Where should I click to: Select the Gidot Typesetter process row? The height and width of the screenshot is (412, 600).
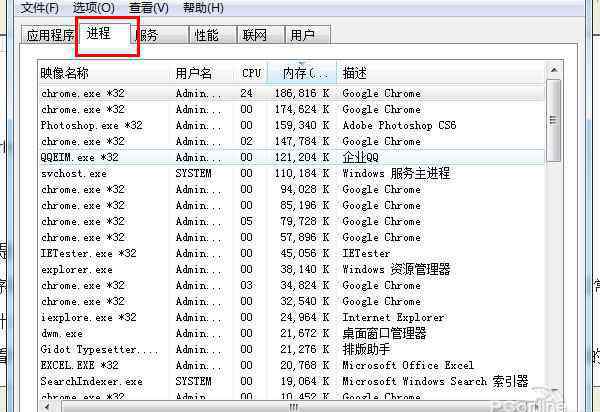[x=292, y=349]
